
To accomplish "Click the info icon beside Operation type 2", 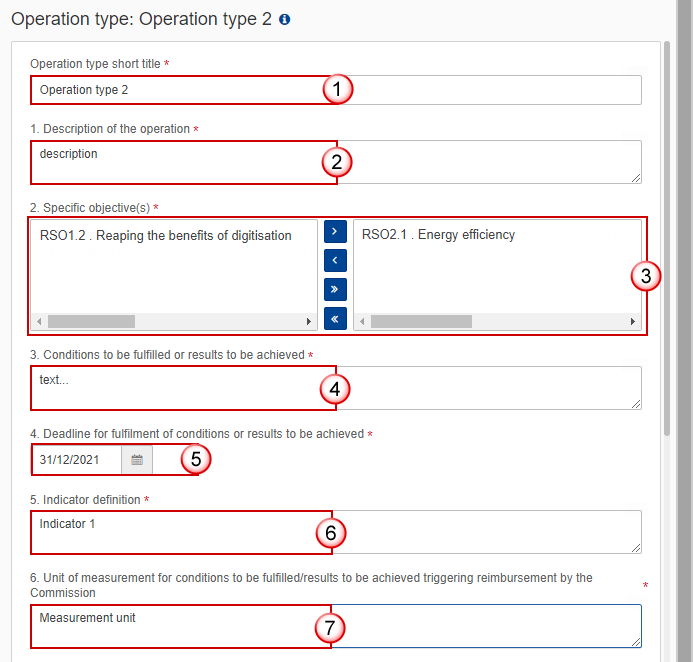I will pyautogui.click(x=285, y=19).
